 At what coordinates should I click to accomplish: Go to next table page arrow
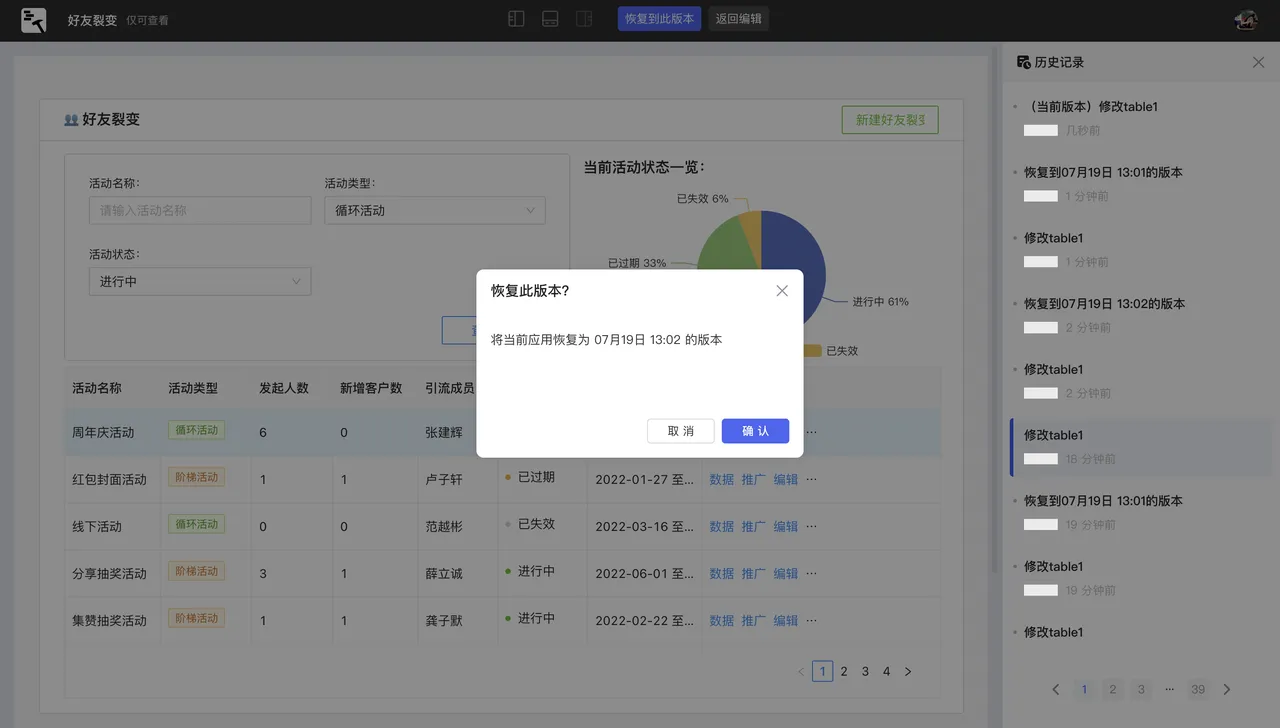tap(908, 671)
